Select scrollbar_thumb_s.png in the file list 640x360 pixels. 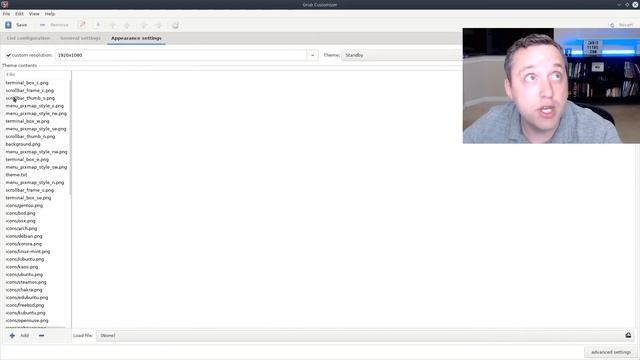tap(30, 98)
